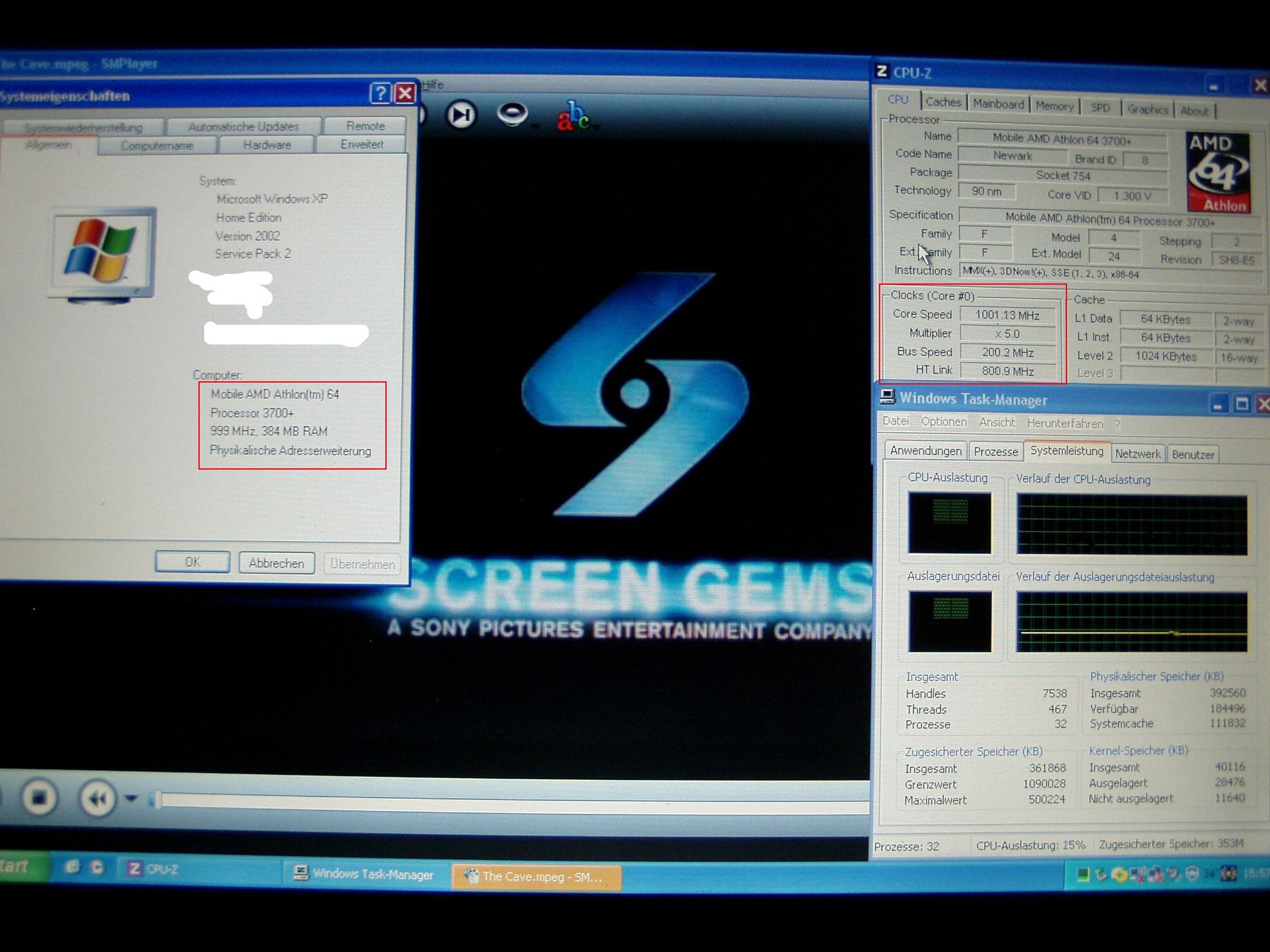
Task: Select the CPU tab in CPU-Z
Action: tap(898, 100)
